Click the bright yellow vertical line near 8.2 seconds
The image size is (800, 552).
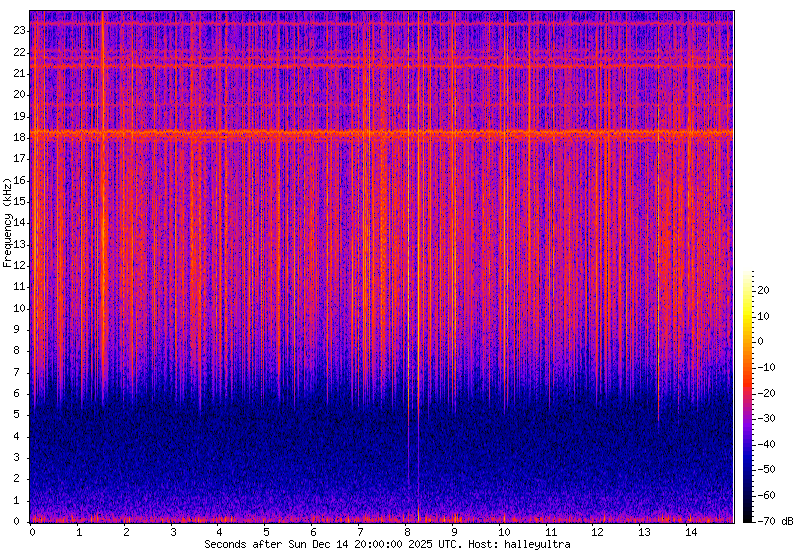coord(408,300)
